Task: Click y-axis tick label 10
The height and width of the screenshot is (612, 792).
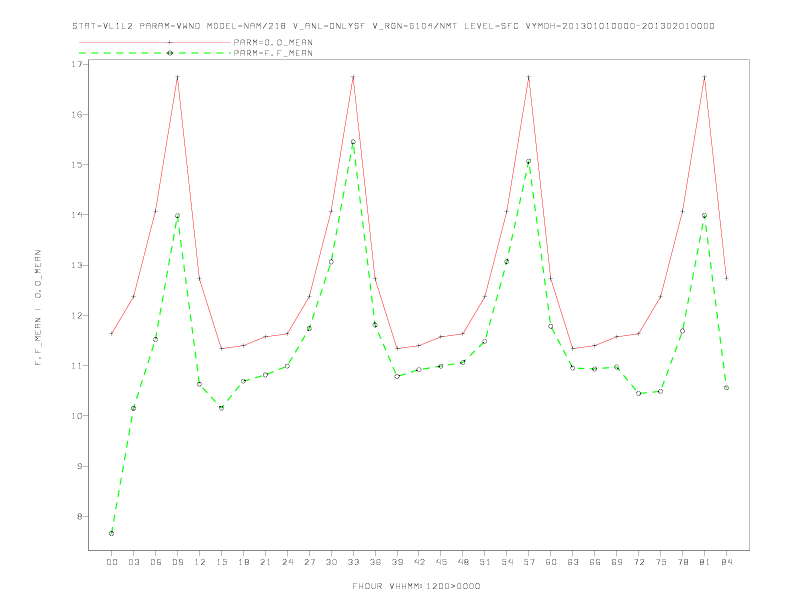Action: (77, 416)
